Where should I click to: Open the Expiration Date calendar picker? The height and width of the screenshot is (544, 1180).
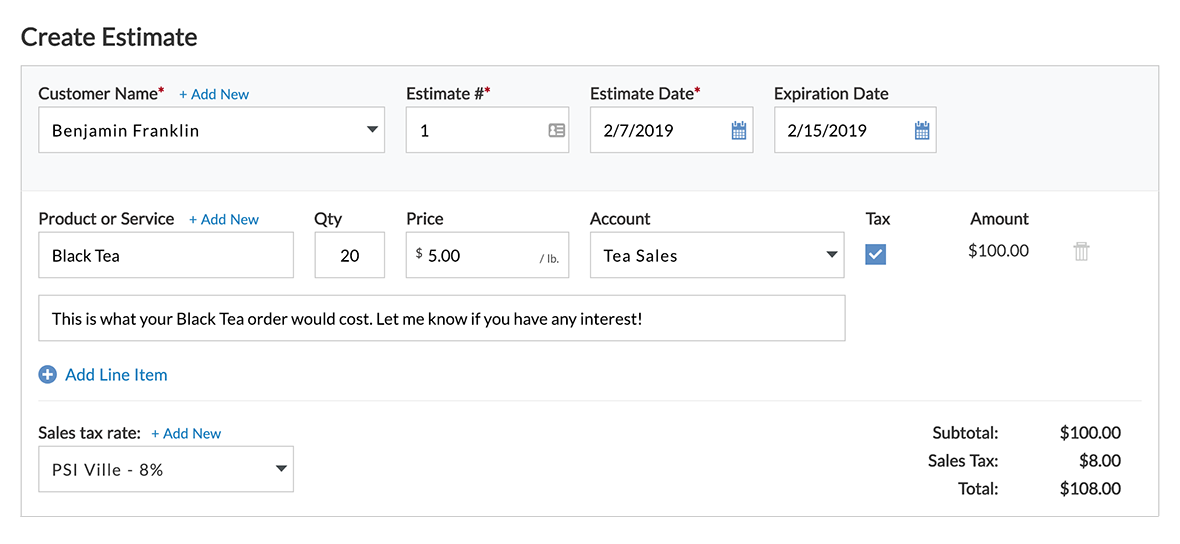pyautogui.click(x=922, y=131)
